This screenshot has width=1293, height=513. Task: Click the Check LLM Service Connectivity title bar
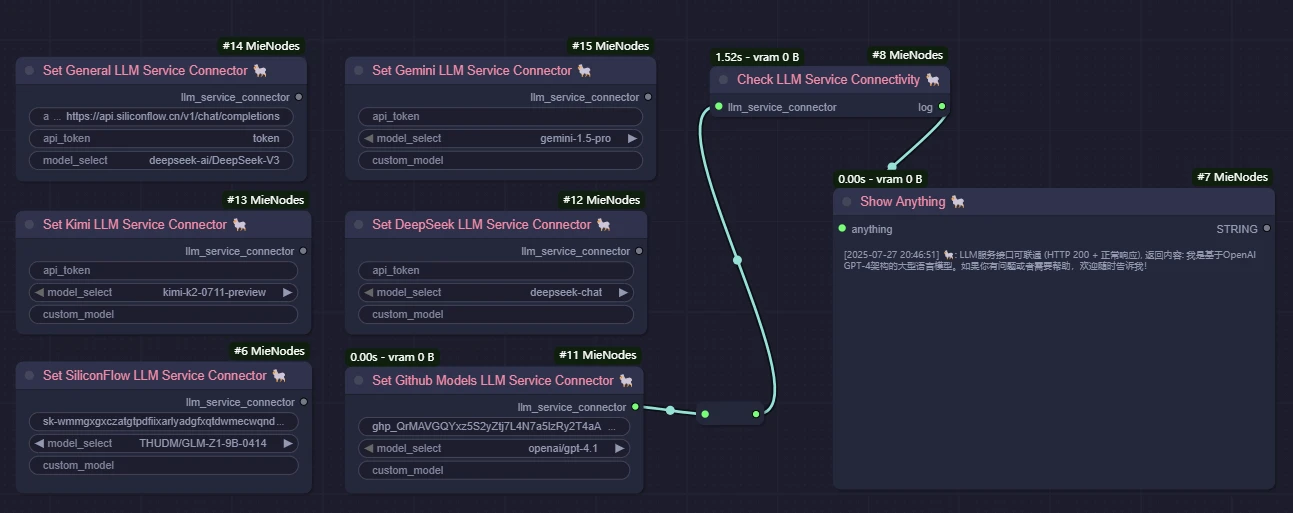point(830,79)
